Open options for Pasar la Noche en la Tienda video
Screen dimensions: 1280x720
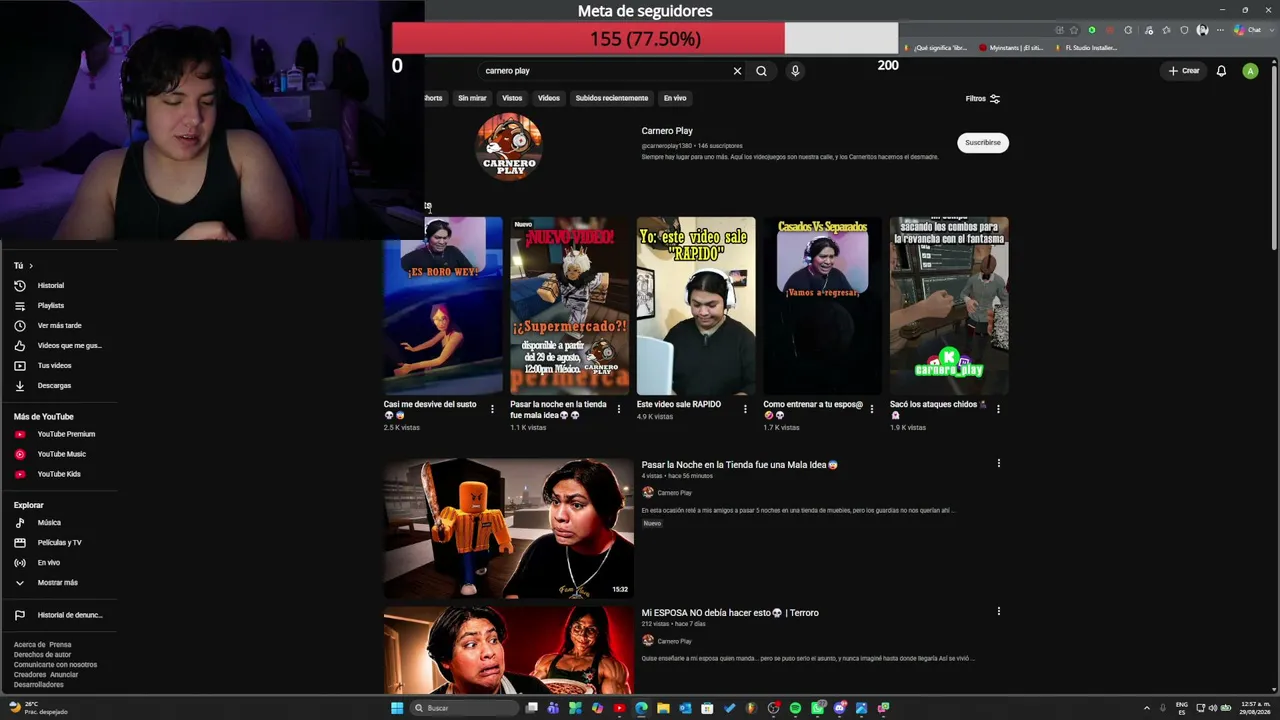tap(998, 464)
